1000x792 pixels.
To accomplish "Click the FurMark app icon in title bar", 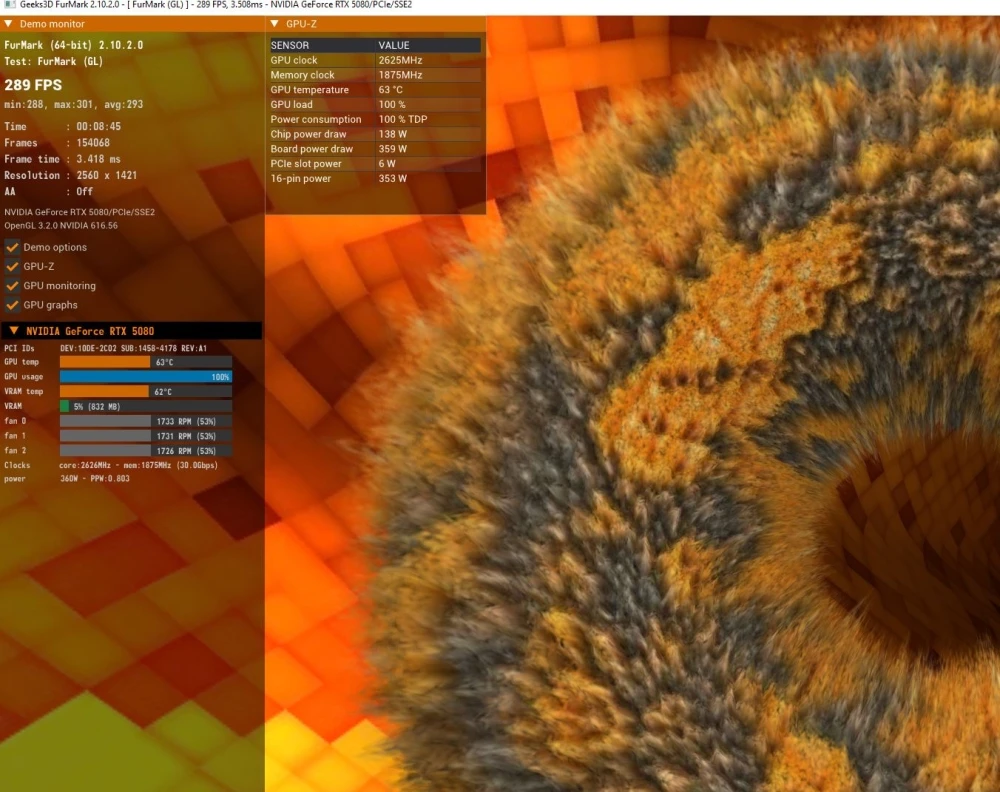I will click(x=9, y=4).
